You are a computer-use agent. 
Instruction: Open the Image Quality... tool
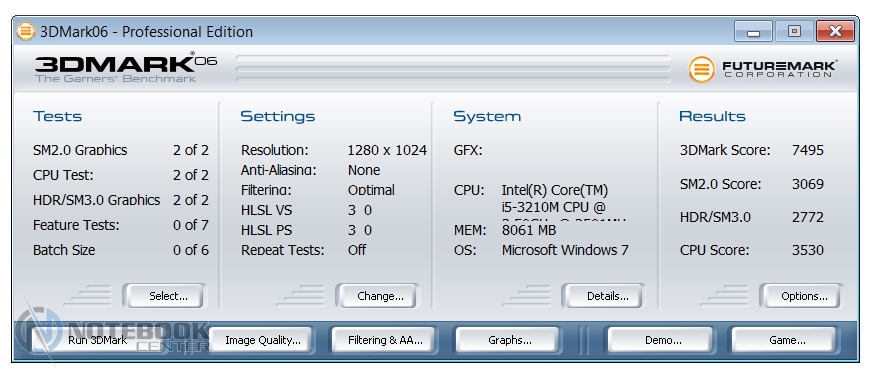pos(262,340)
